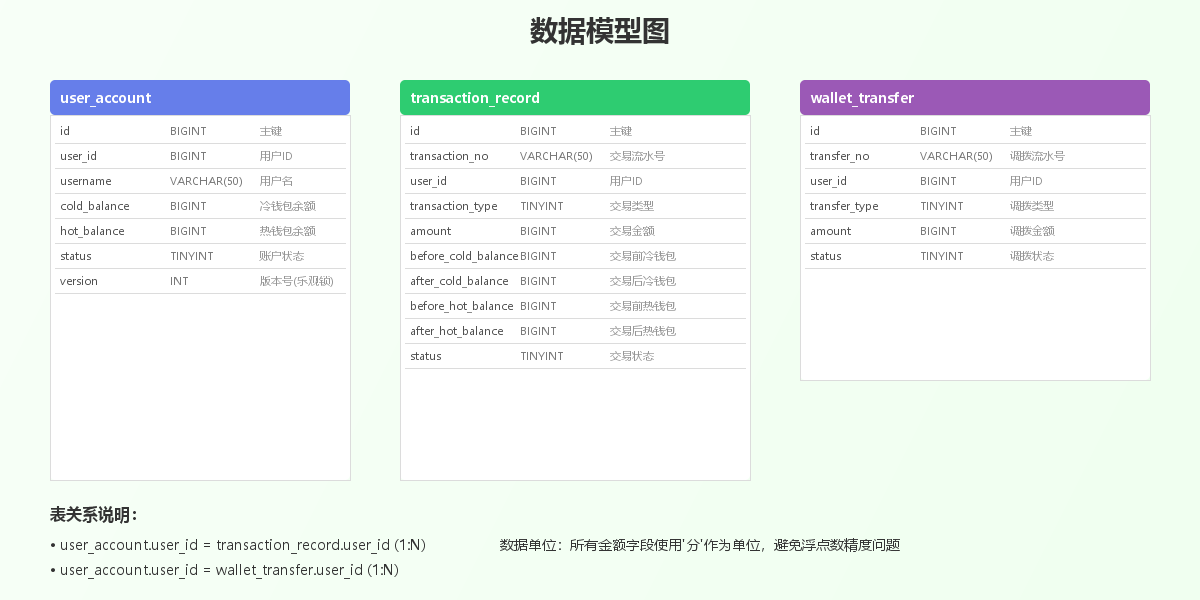The image size is (1200, 600).
Task: Click the 表关系说明 heading
Action: tap(93, 515)
